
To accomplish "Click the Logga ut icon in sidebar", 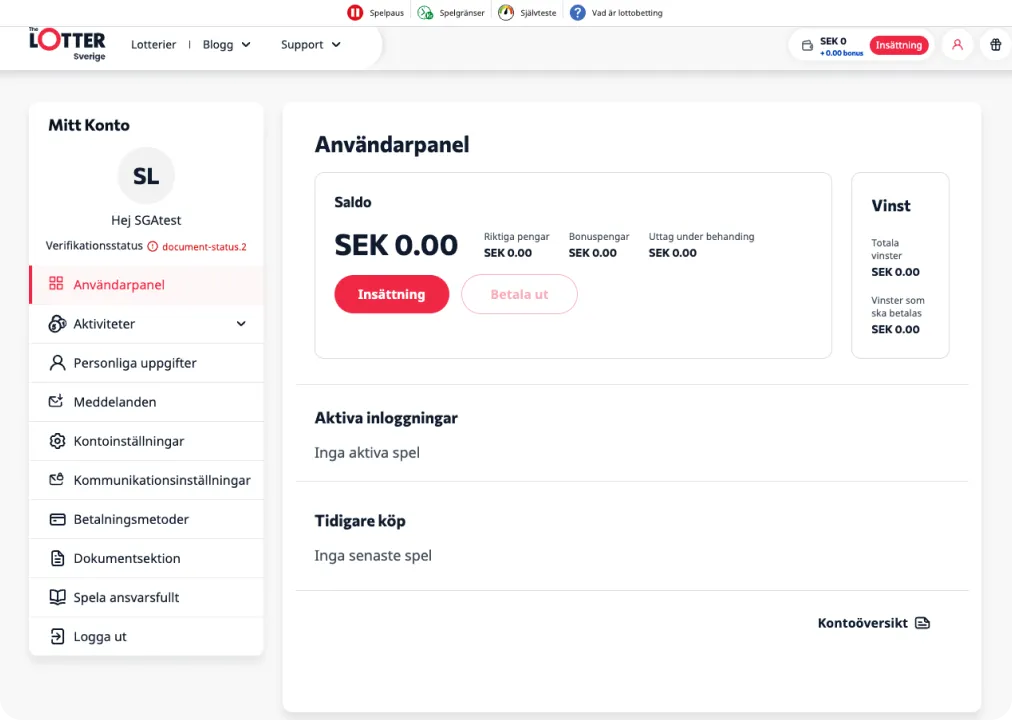I will [57, 636].
